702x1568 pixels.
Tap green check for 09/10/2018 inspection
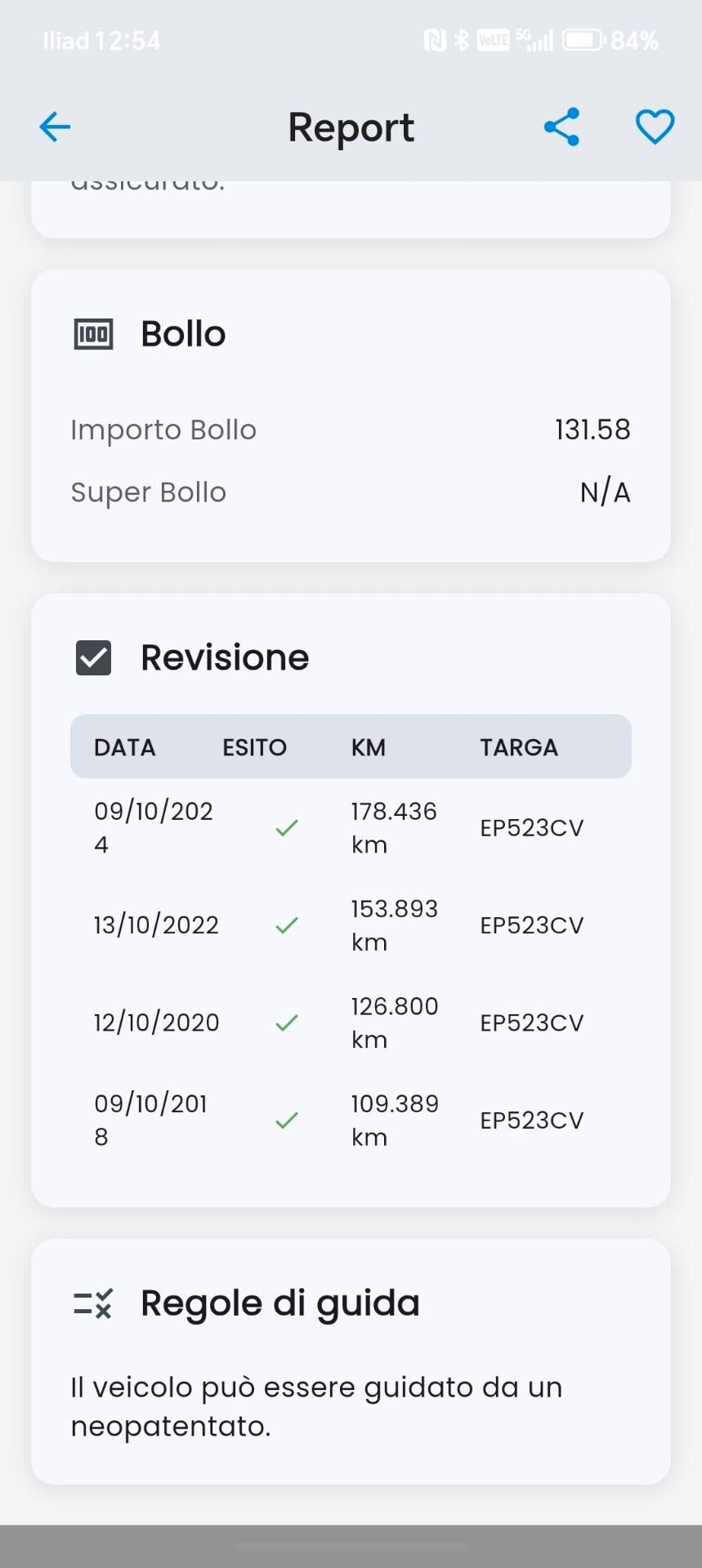[287, 1120]
